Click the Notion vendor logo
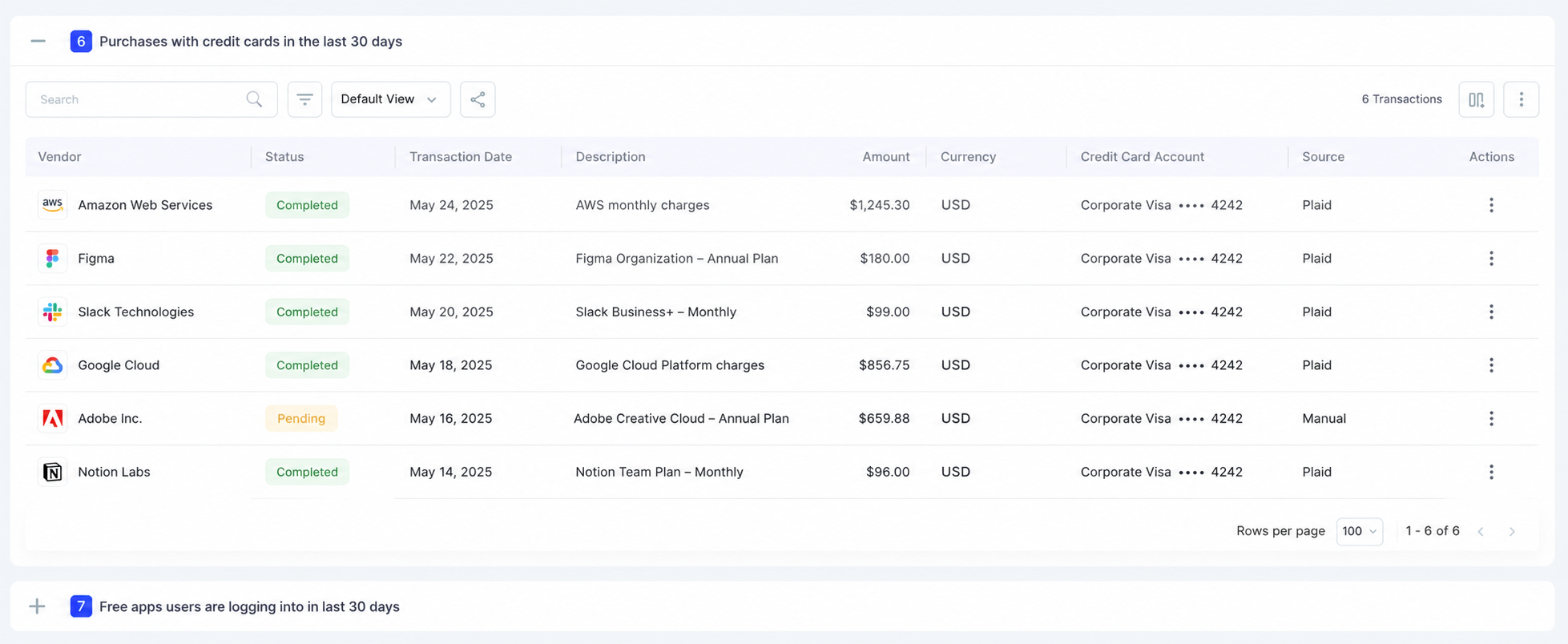 [53, 472]
